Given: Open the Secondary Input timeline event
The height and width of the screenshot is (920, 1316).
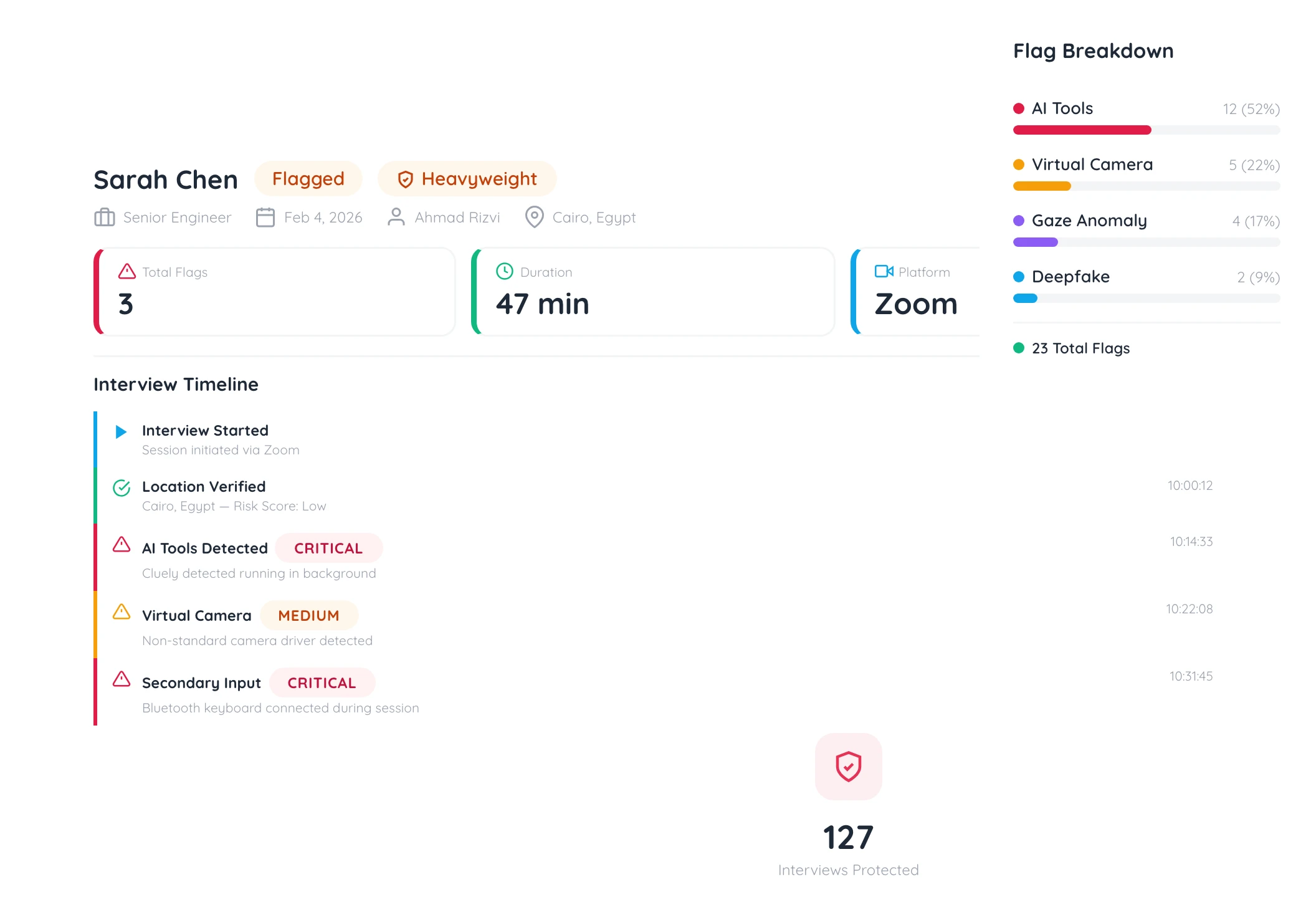Looking at the screenshot, I should [x=201, y=683].
